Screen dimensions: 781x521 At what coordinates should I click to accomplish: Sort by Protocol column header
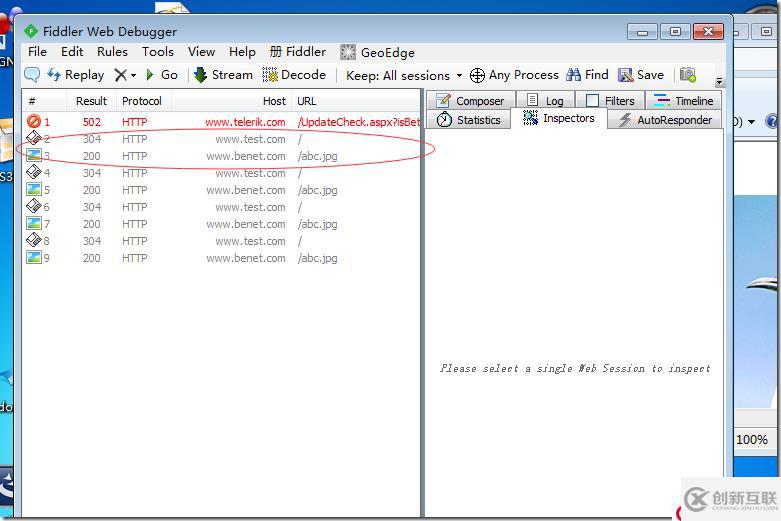point(142,101)
